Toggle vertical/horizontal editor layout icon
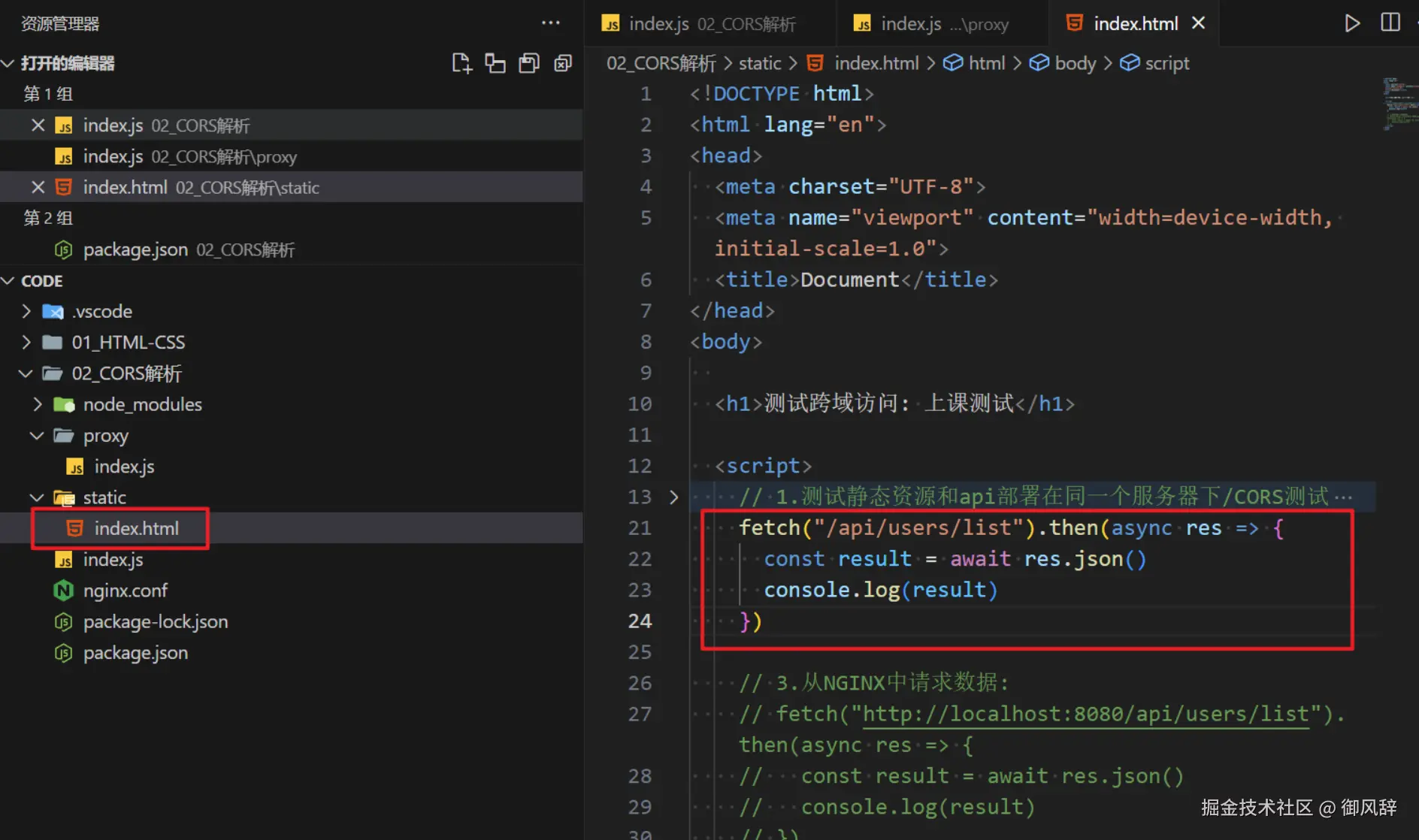Viewport: 1419px width, 840px height. (495, 63)
